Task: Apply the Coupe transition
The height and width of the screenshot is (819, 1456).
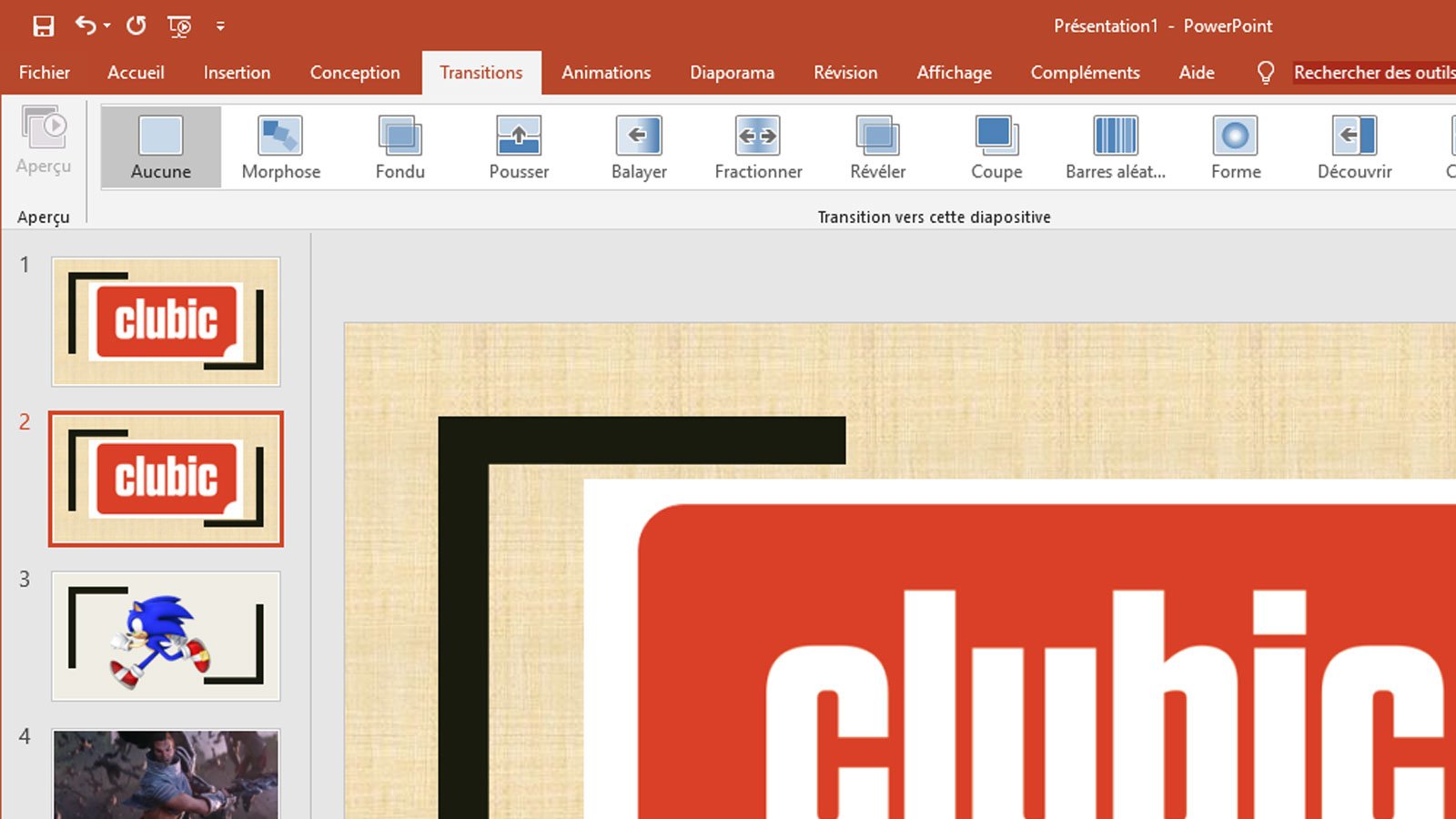Action: pos(996,147)
